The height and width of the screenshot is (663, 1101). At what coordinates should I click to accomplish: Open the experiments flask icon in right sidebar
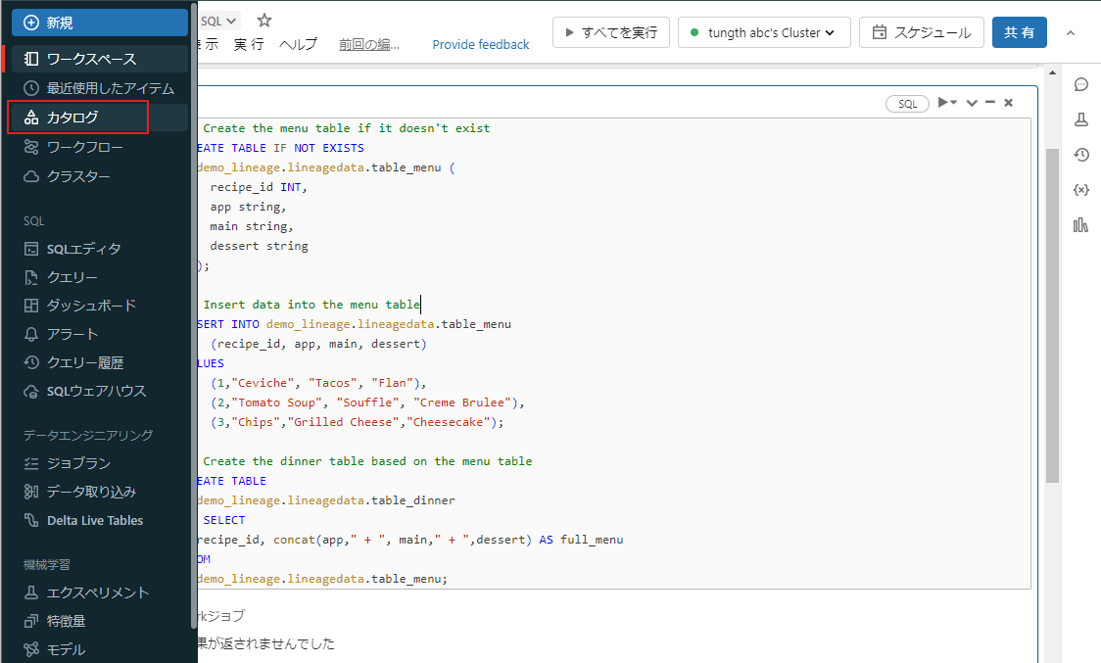(x=1080, y=120)
